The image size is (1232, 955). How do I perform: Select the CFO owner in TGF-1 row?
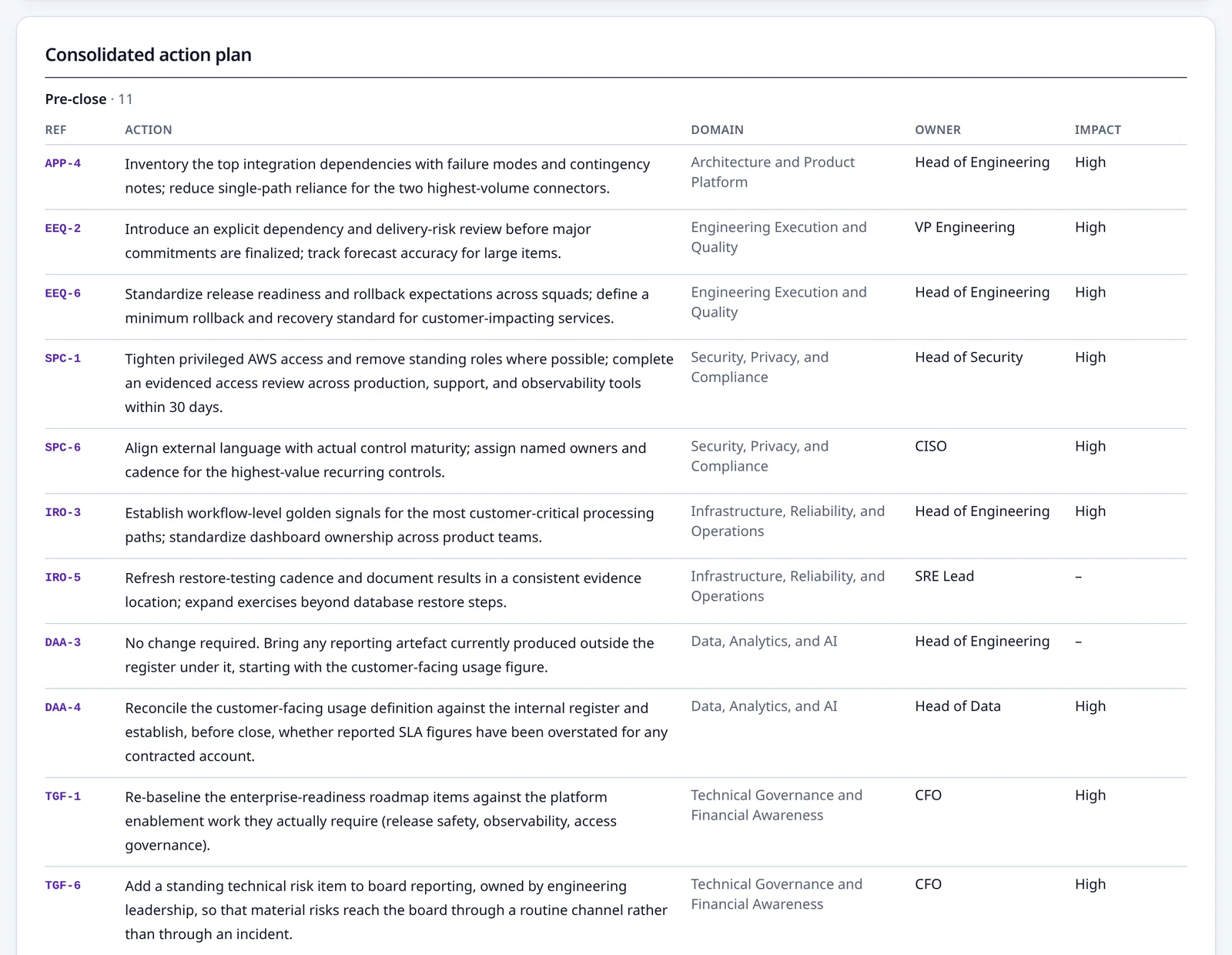click(929, 795)
